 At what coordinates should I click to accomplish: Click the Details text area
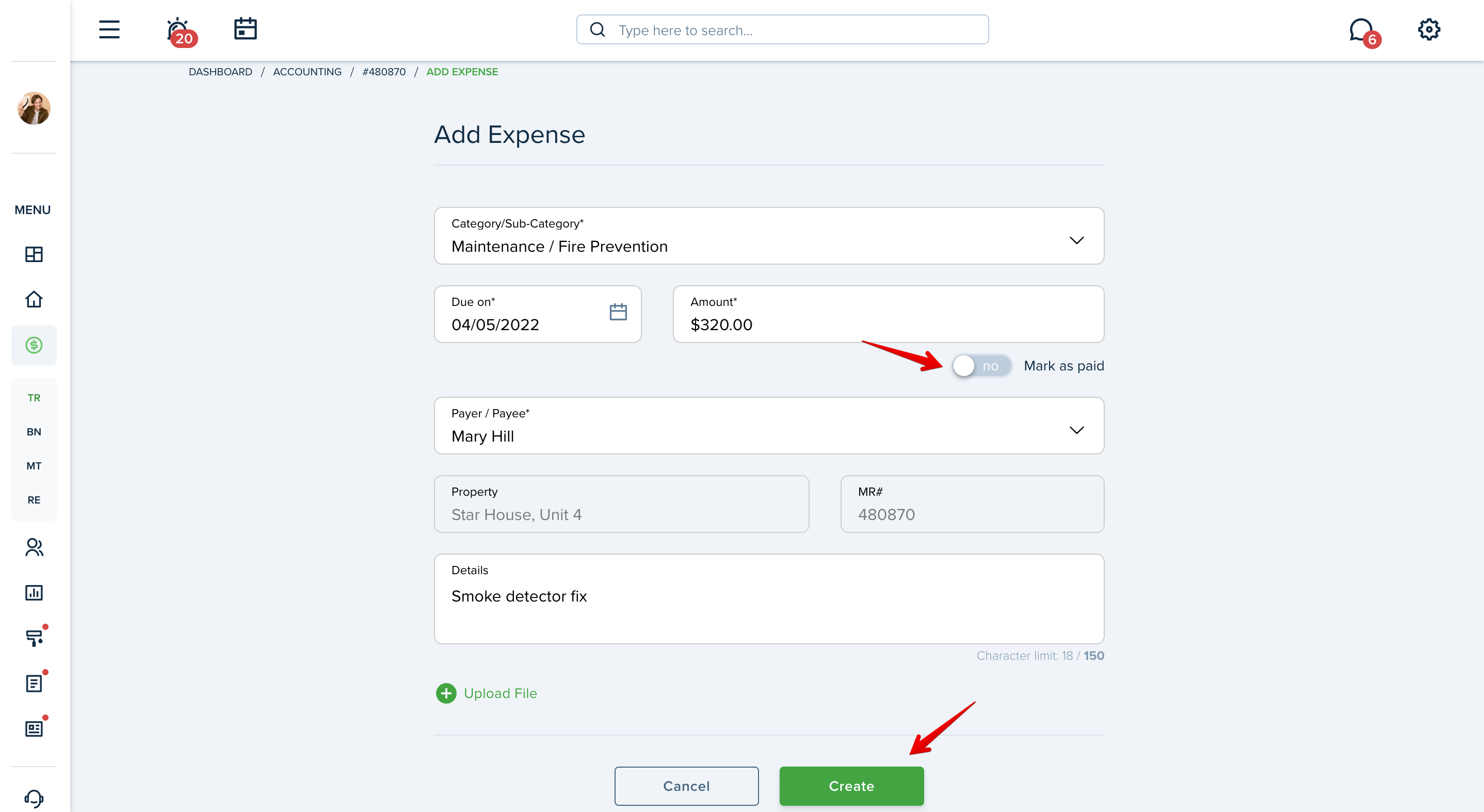click(768, 599)
